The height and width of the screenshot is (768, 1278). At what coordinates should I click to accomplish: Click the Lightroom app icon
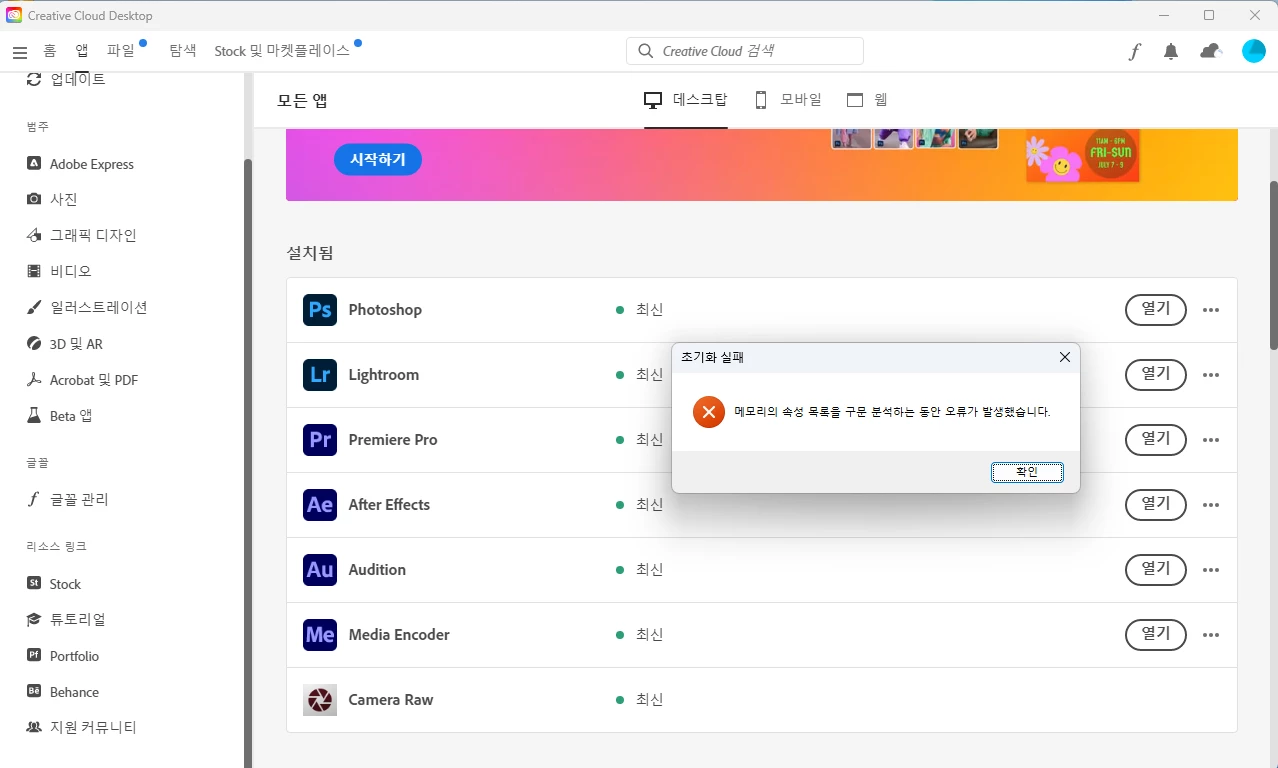pos(320,375)
